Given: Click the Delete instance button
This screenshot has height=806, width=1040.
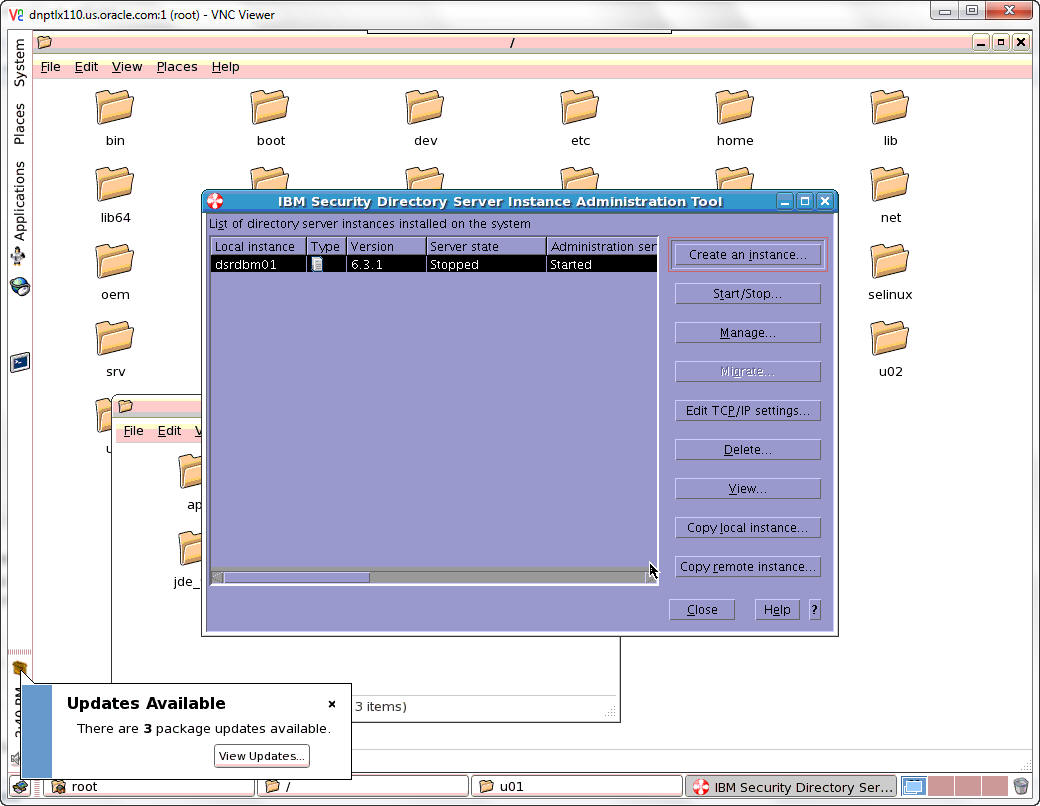Looking at the screenshot, I should [748, 450].
